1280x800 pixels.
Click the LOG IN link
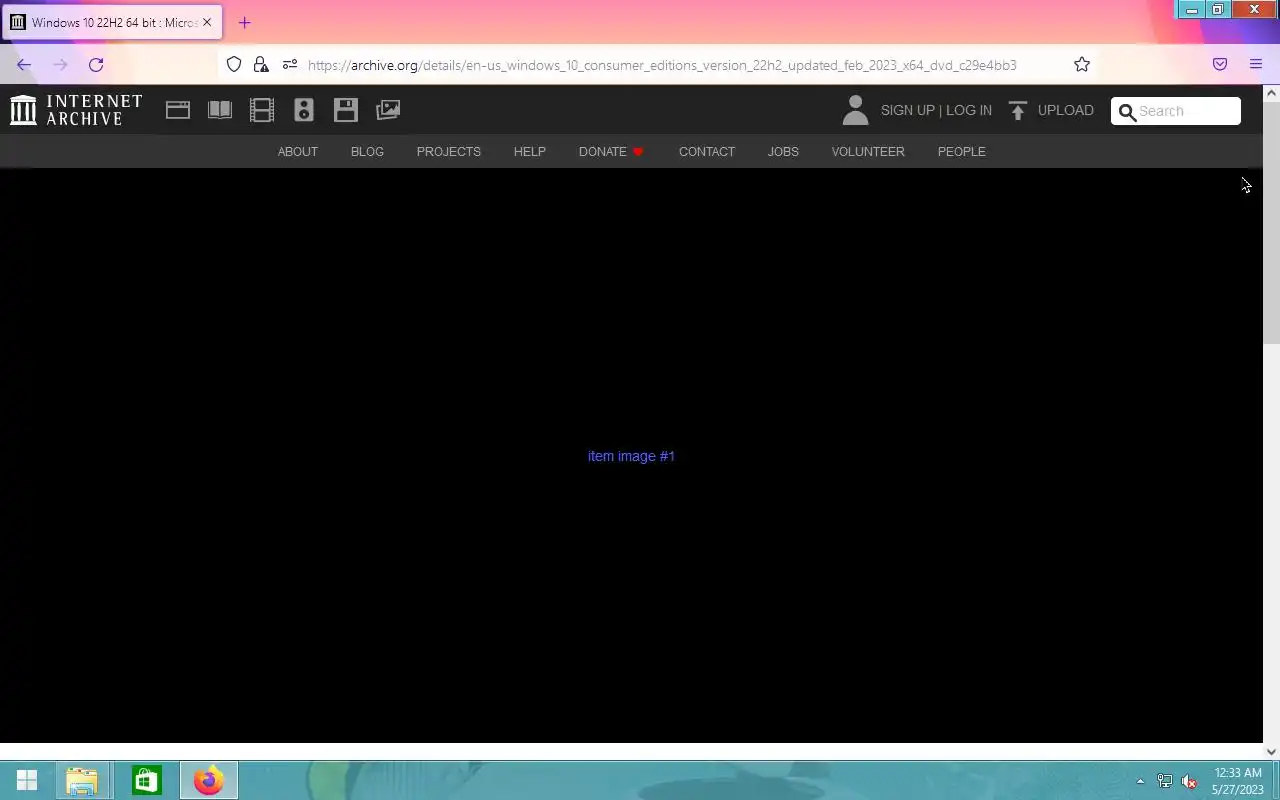[969, 110]
